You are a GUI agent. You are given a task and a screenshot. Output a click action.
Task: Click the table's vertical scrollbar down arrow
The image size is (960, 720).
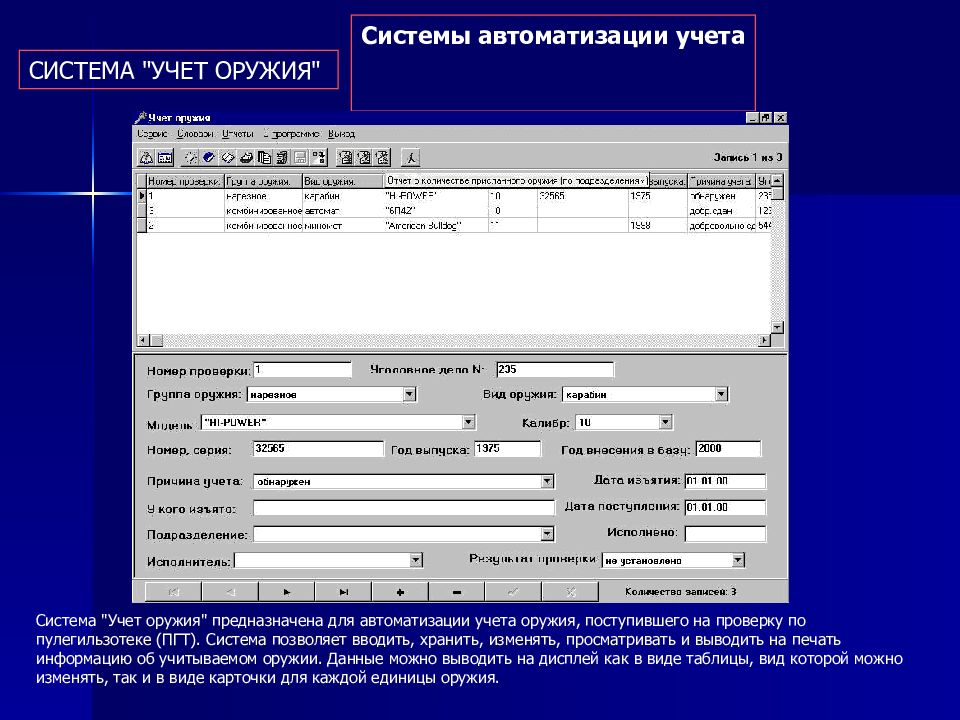[777, 328]
